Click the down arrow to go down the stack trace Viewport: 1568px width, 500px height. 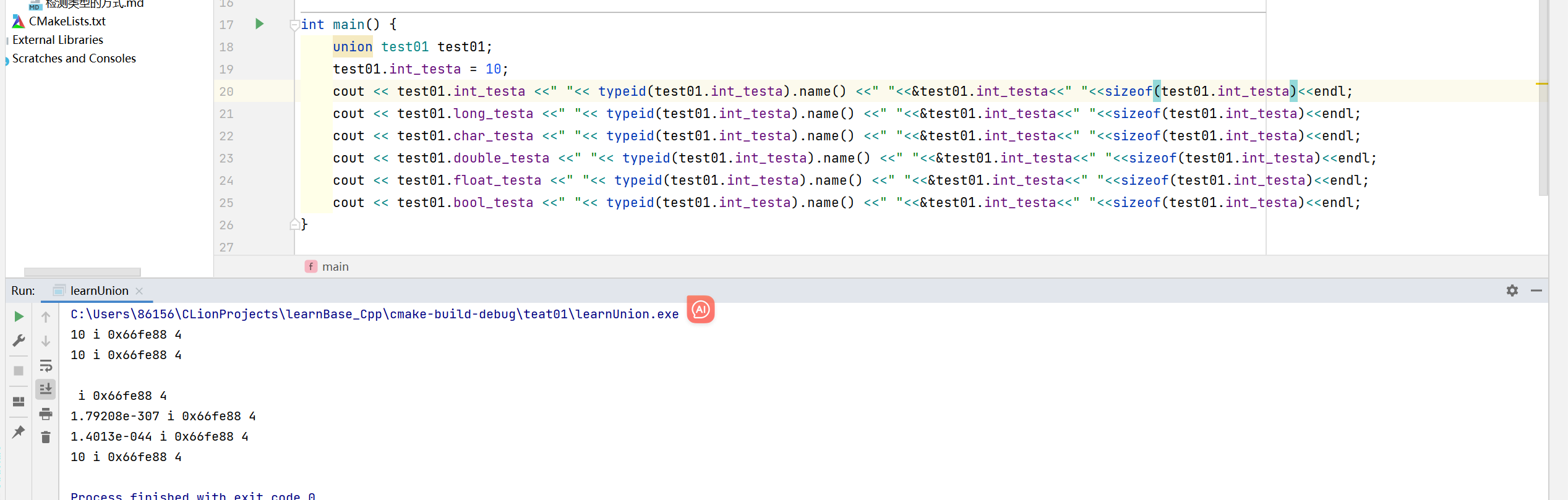(46, 341)
